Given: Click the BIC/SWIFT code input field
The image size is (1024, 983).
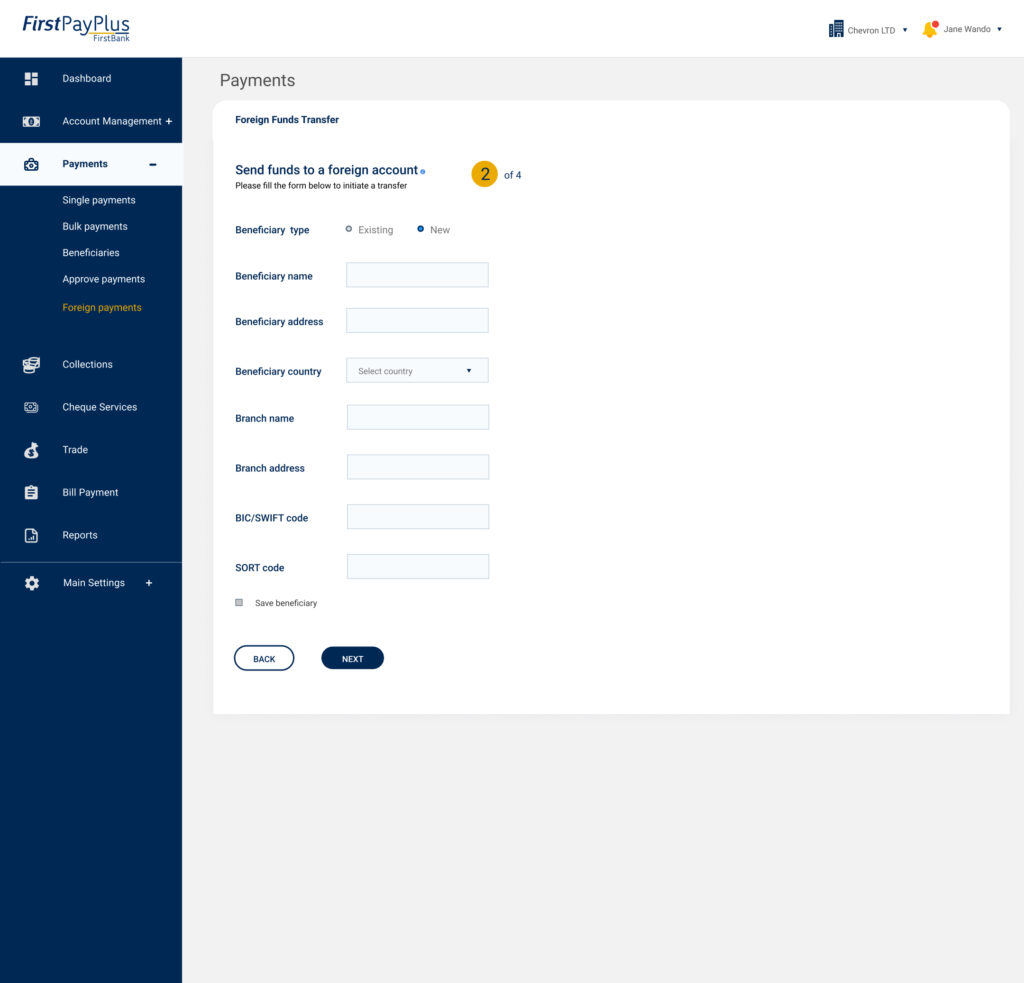Looking at the screenshot, I should tap(417, 517).
